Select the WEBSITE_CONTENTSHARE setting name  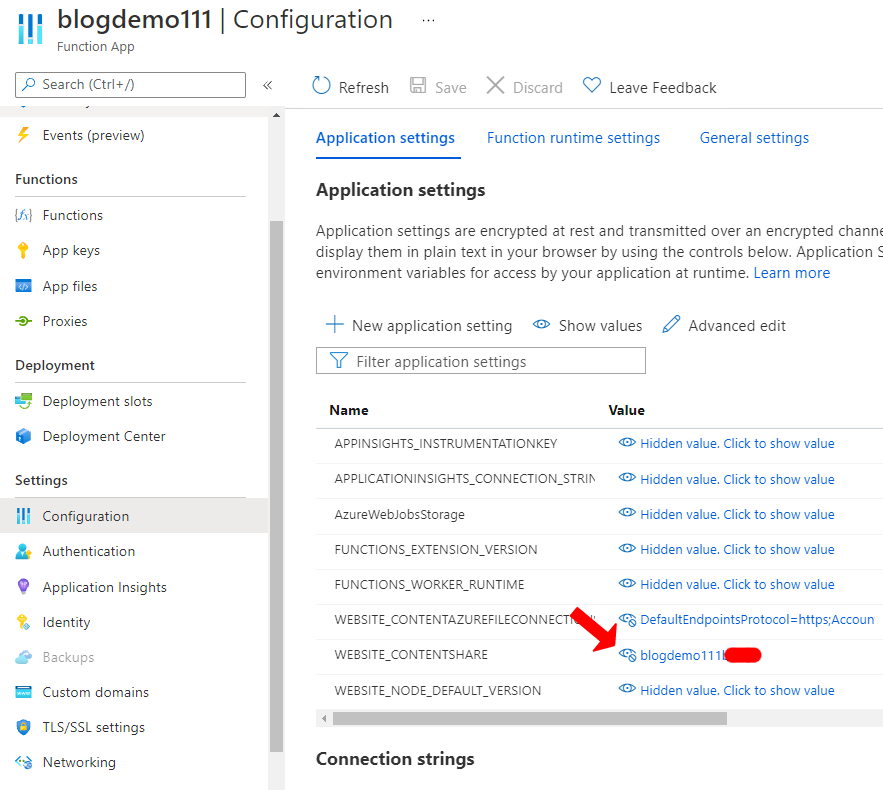tap(411, 654)
